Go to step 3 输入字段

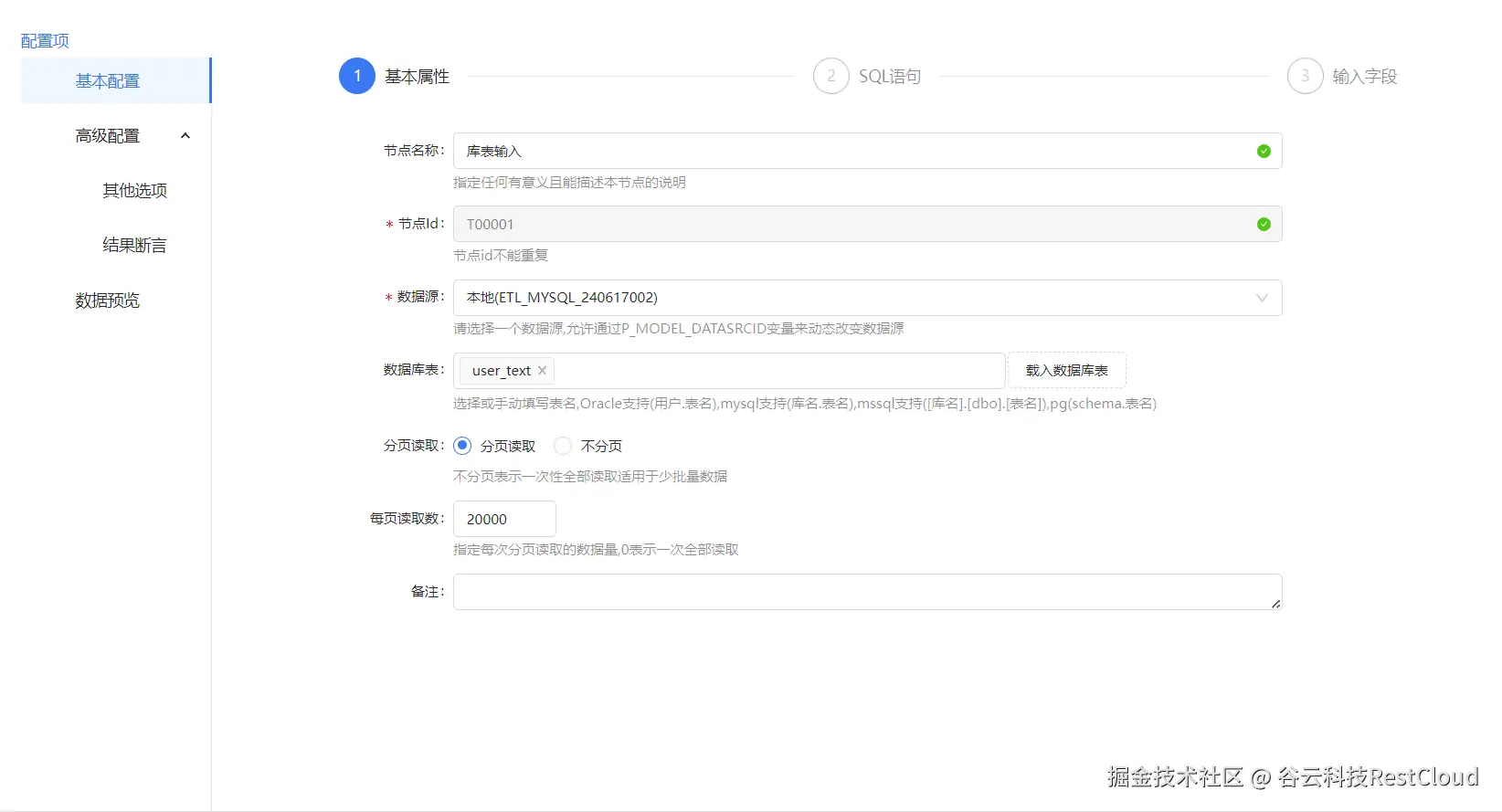(1306, 76)
